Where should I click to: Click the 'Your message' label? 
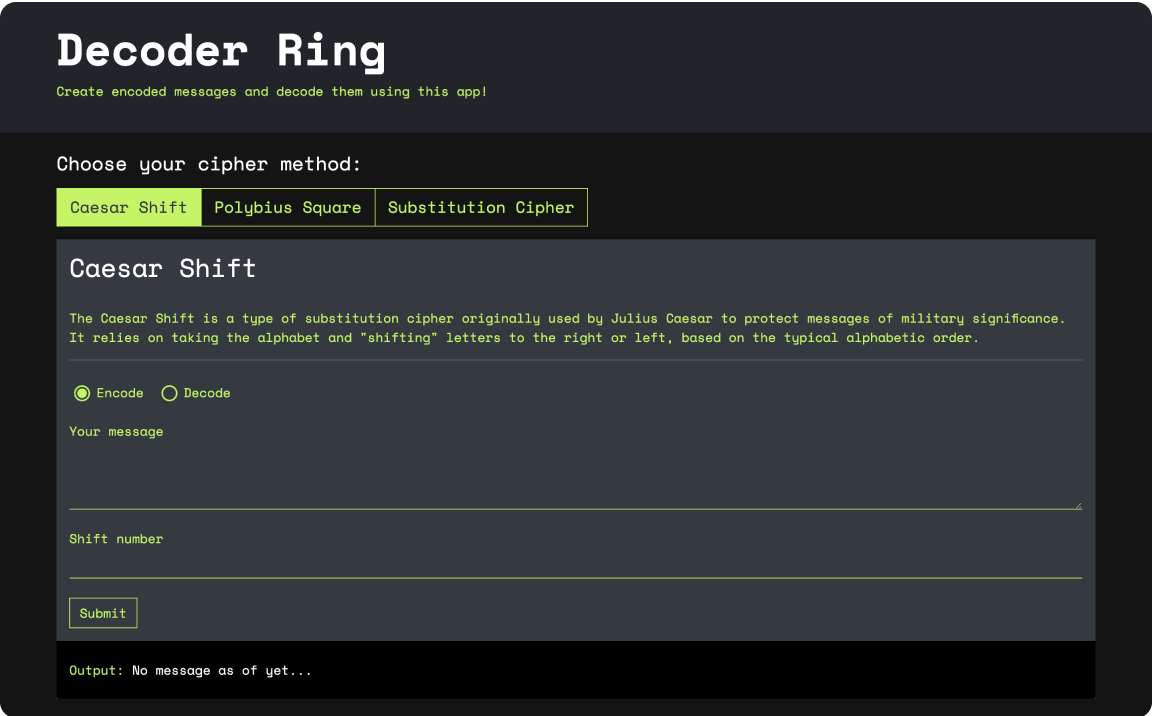pos(116,432)
